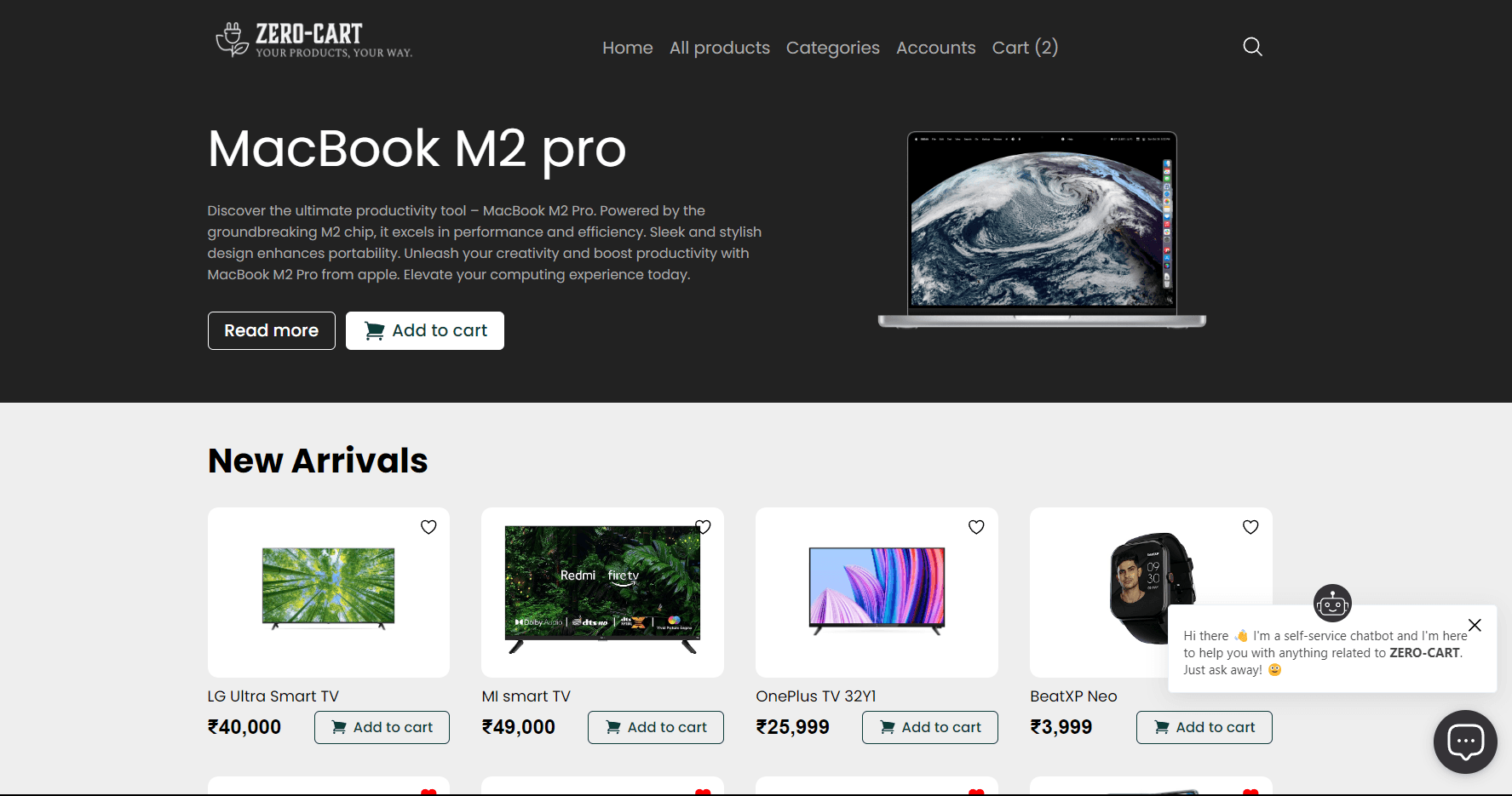
Task: Open the Categories menu
Action: [833, 48]
